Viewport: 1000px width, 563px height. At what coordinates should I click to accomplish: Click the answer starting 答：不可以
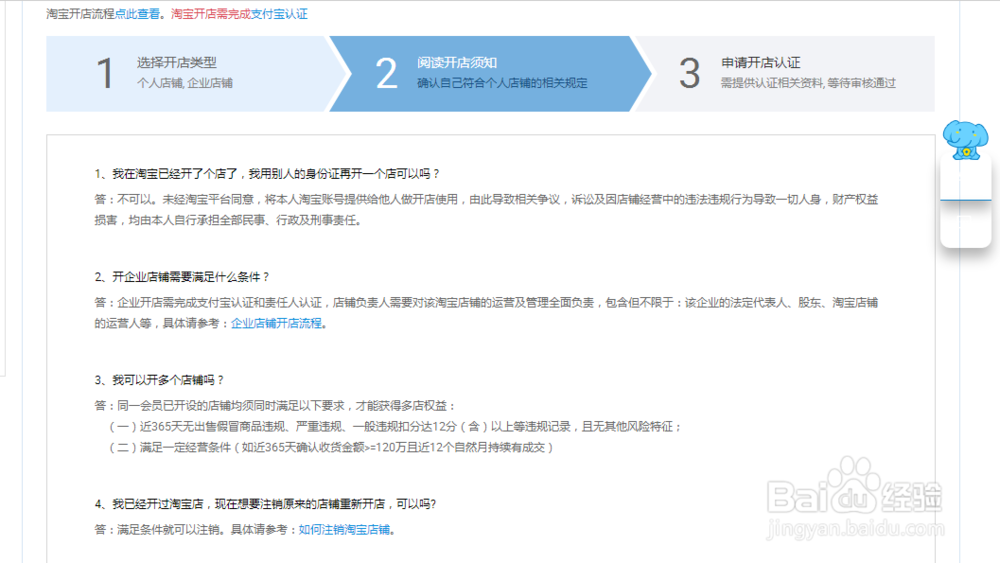click(x=487, y=210)
